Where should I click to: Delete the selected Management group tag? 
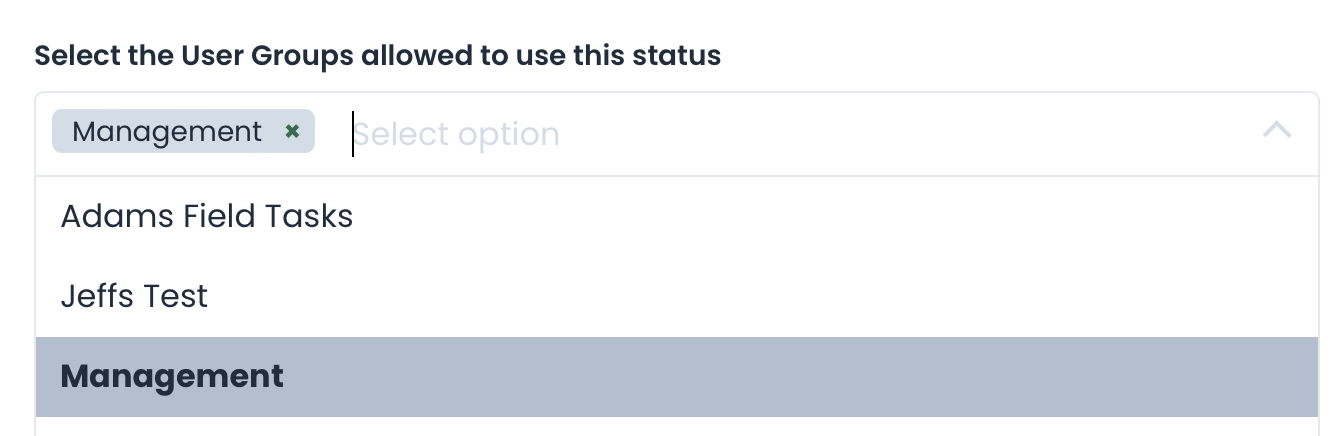tap(292, 131)
